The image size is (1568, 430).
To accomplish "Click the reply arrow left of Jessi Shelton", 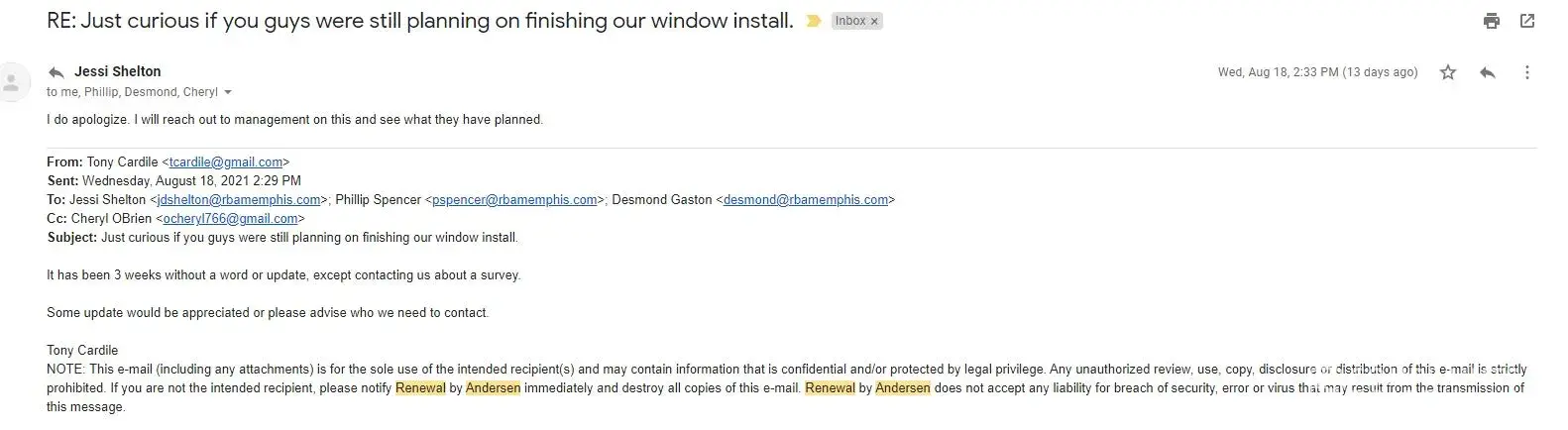I will (56, 72).
